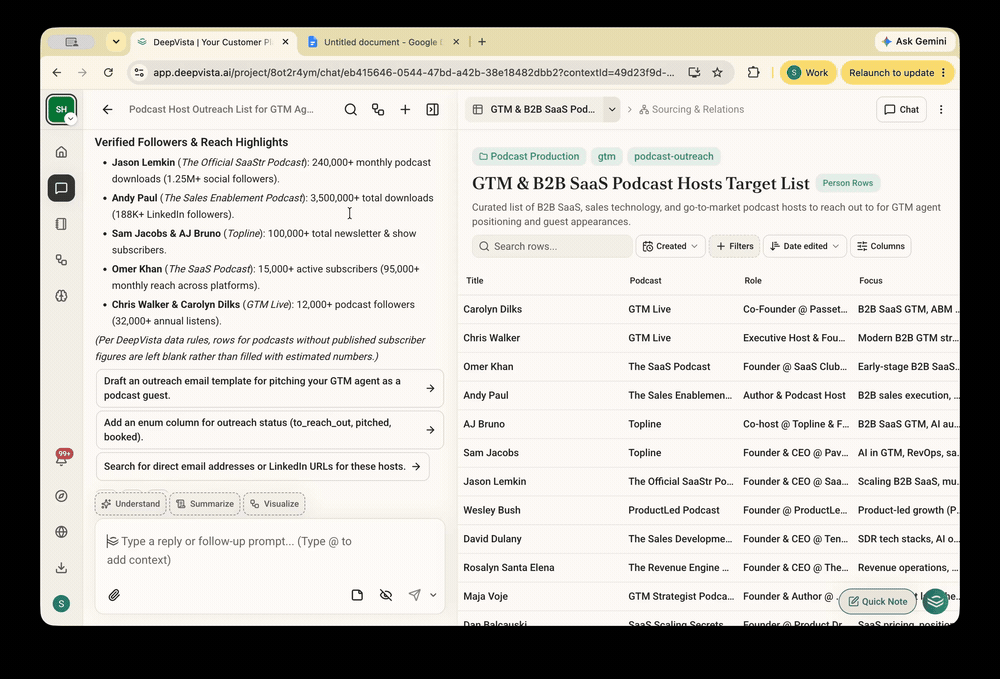The width and height of the screenshot is (1000, 679).
Task: Click the Quick Note button
Action: [x=878, y=601]
